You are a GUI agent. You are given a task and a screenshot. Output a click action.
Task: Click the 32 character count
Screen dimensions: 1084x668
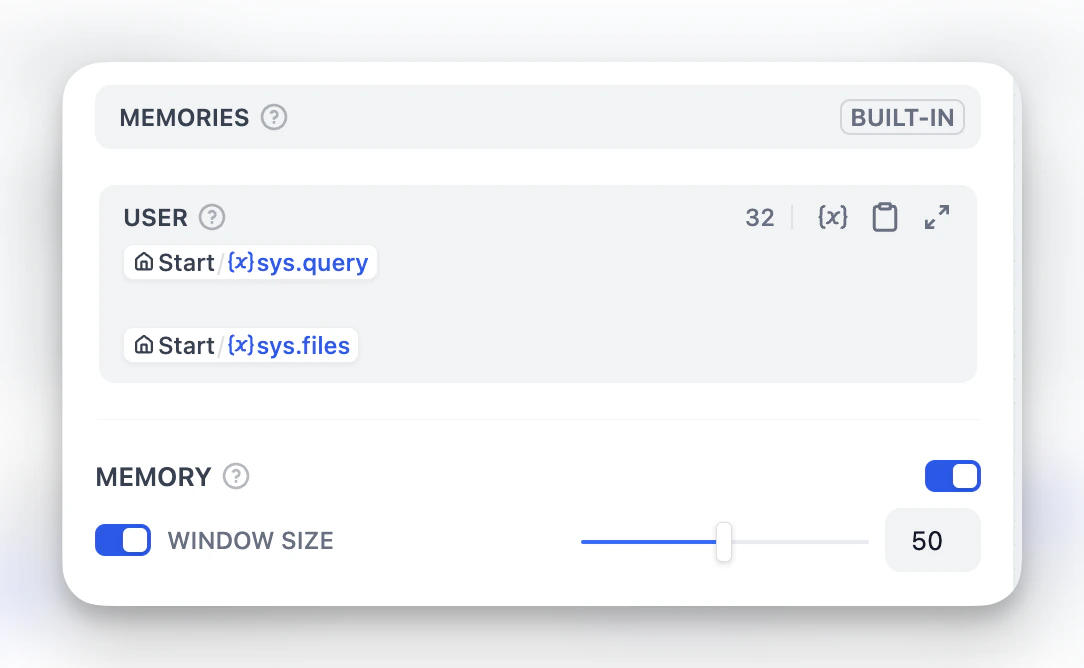coord(760,217)
